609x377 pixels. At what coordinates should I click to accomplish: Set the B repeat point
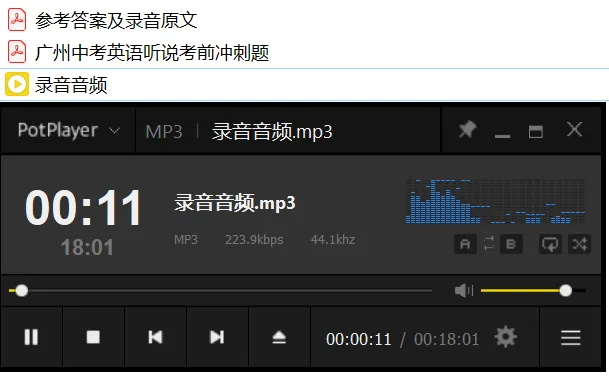(x=511, y=244)
